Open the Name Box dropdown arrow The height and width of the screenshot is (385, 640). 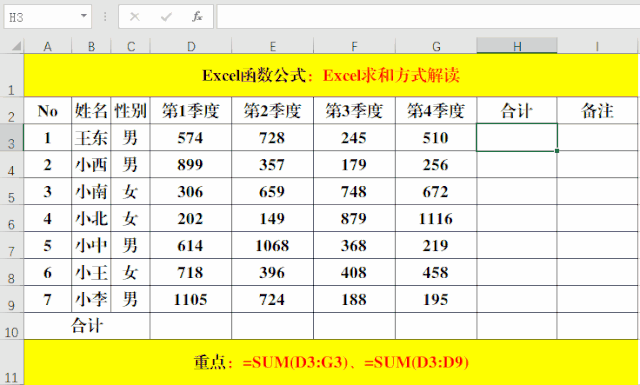click(84, 16)
